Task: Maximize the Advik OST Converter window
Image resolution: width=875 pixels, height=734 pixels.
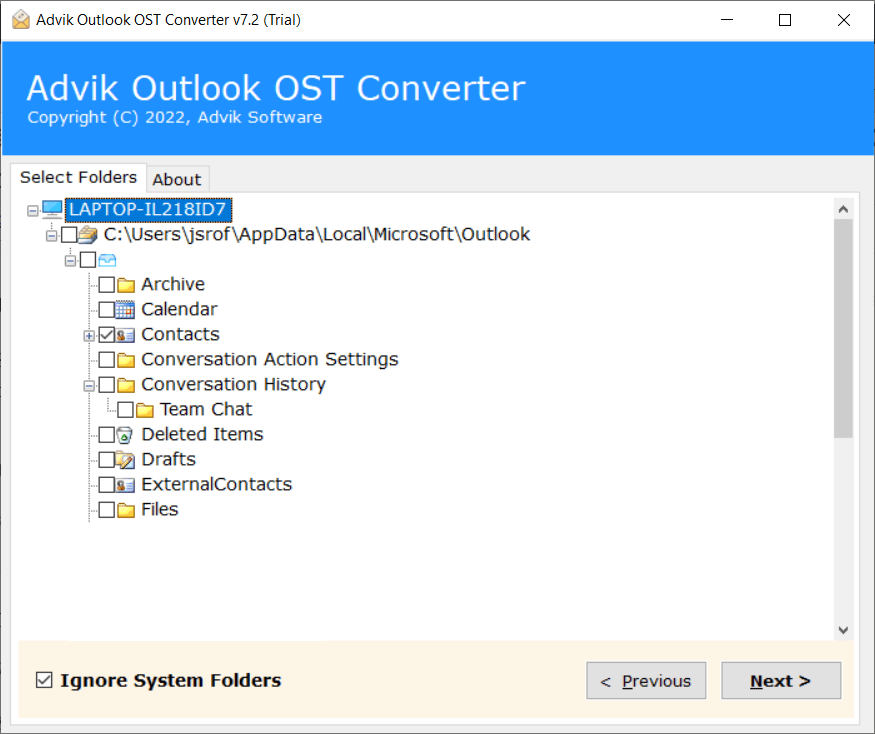Action: (785, 20)
